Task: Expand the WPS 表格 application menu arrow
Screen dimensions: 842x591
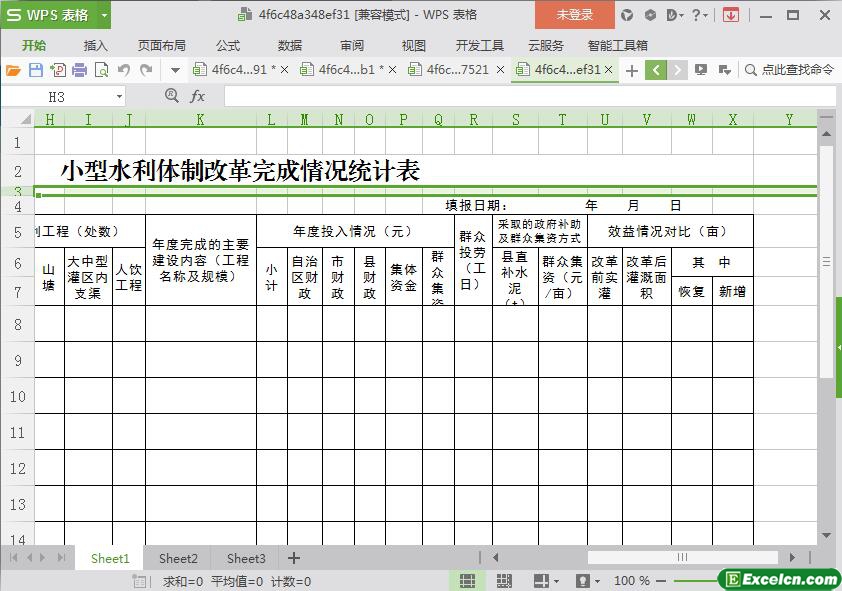Action: coord(104,15)
